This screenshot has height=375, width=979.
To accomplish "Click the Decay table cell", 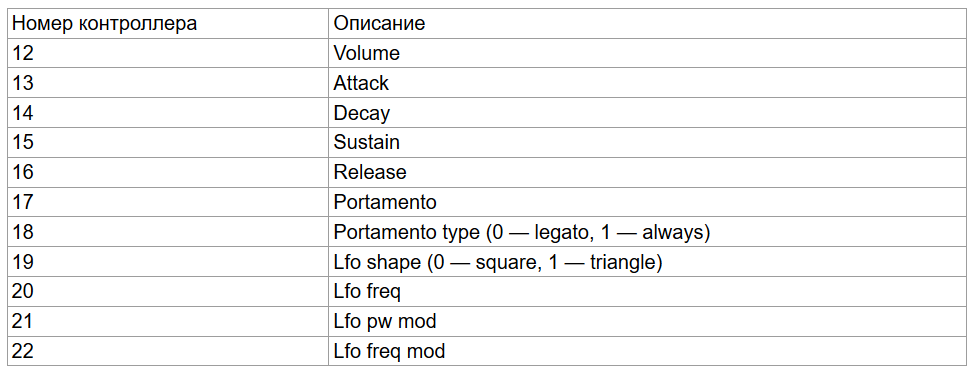I will [647, 112].
